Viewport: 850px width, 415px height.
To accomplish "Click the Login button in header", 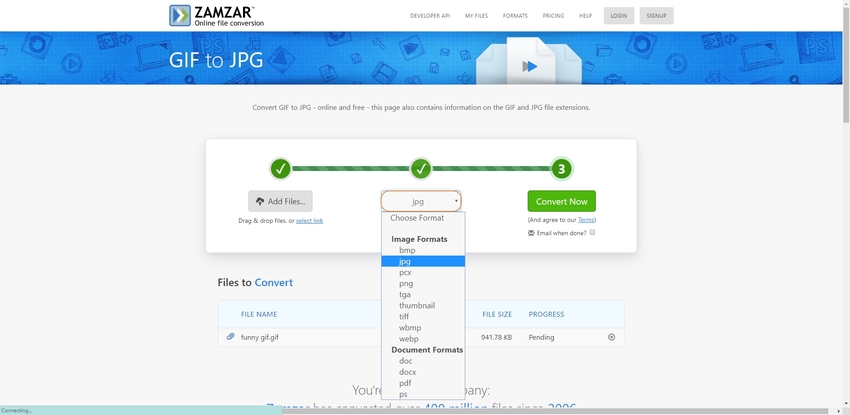I will [619, 16].
